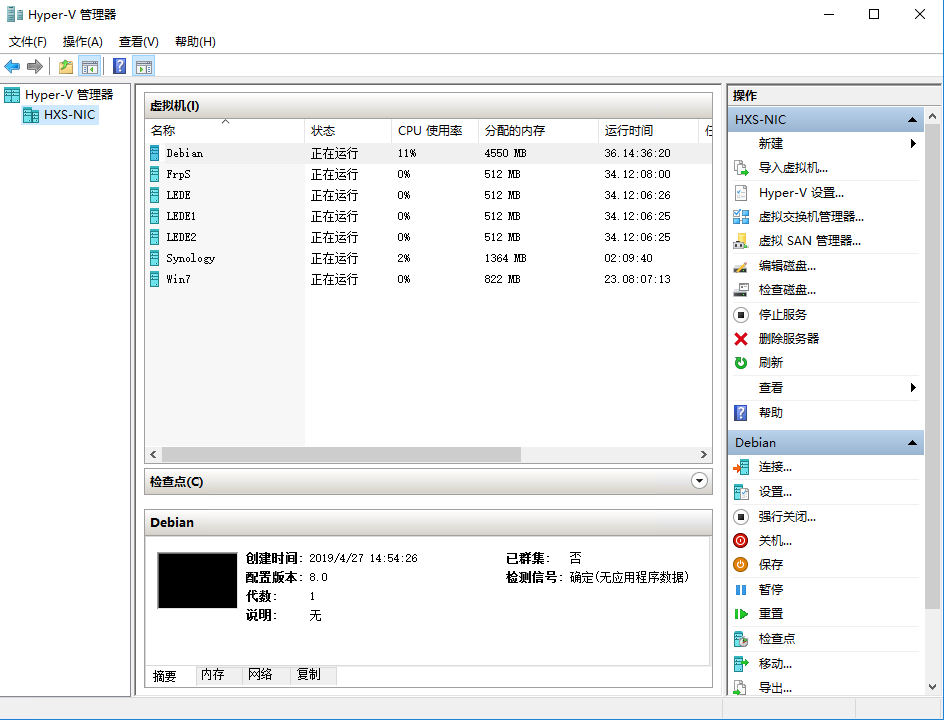
Task: Open the 文件(F) menu
Action: [28, 42]
